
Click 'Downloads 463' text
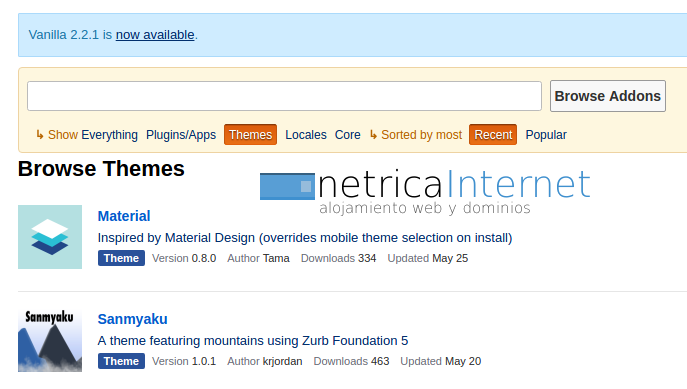click(x=351, y=361)
